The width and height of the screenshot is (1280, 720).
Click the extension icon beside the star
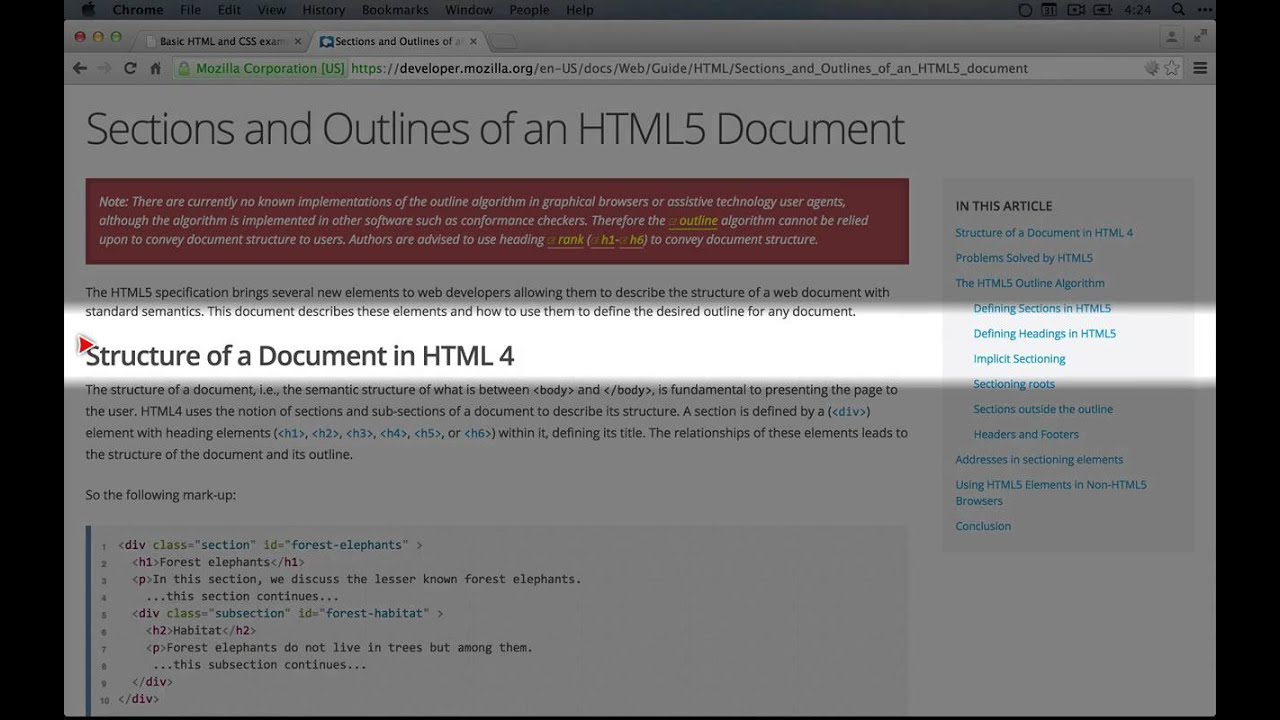click(1152, 68)
